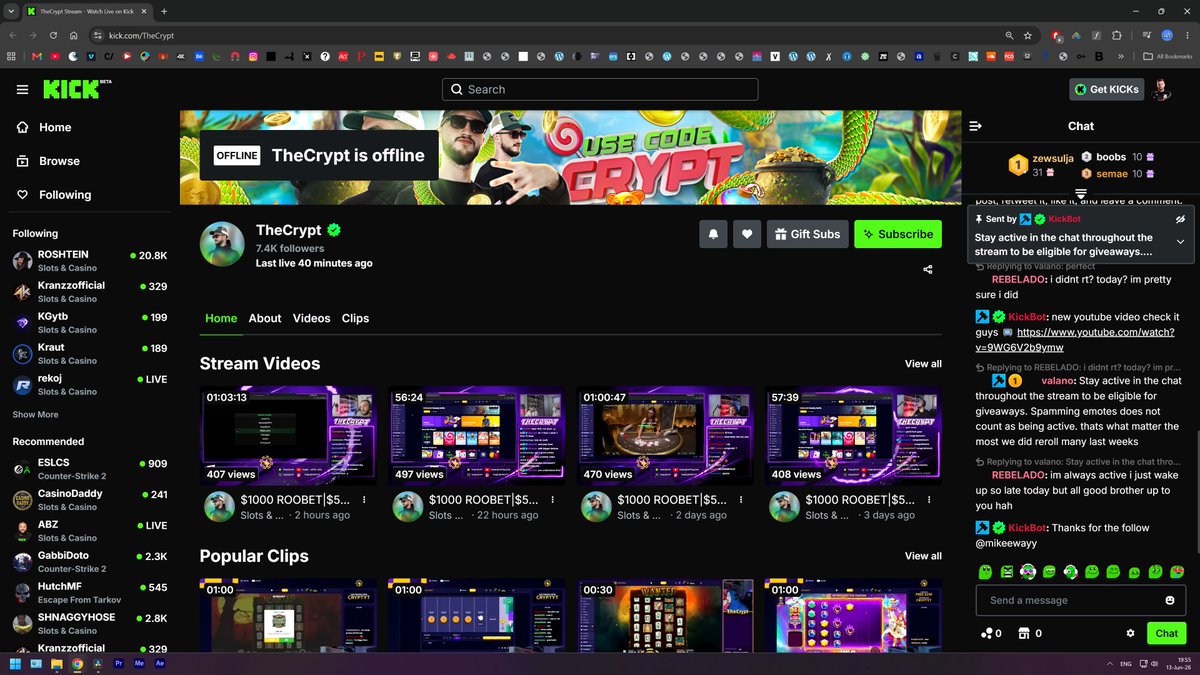Open the shop icon in chat footer

coord(1023,633)
